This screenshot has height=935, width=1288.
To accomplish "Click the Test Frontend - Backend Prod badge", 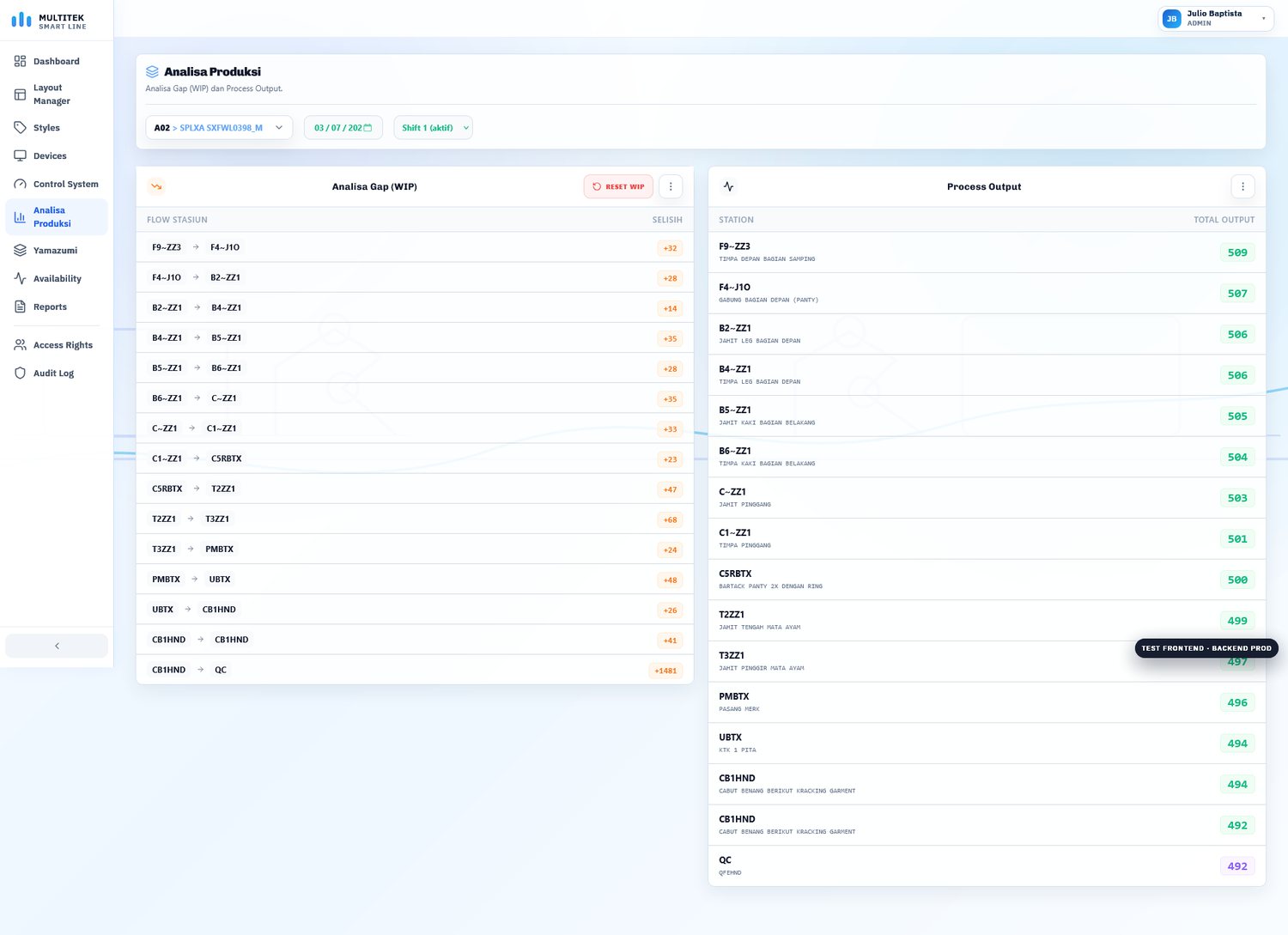I will [x=1206, y=648].
